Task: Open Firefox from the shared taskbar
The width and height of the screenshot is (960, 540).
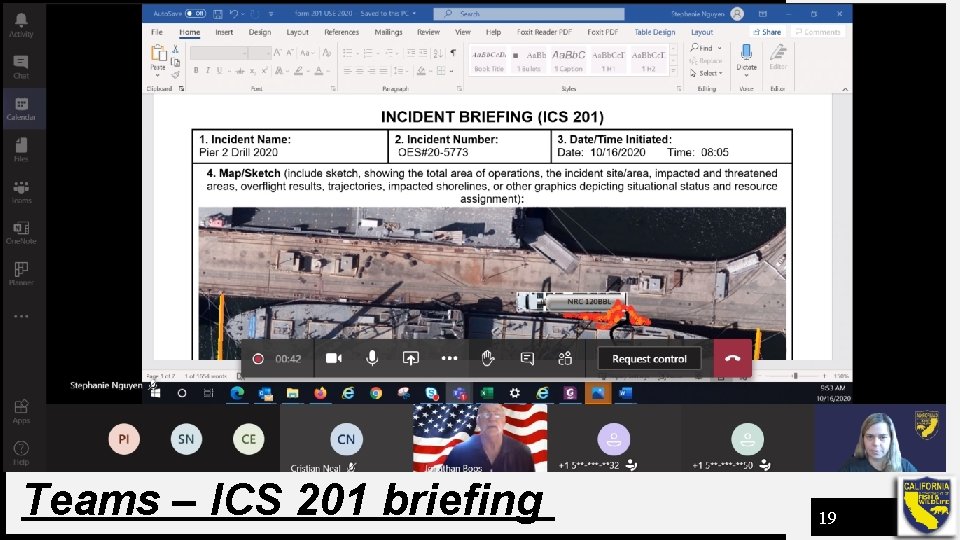Action: point(320,393)
